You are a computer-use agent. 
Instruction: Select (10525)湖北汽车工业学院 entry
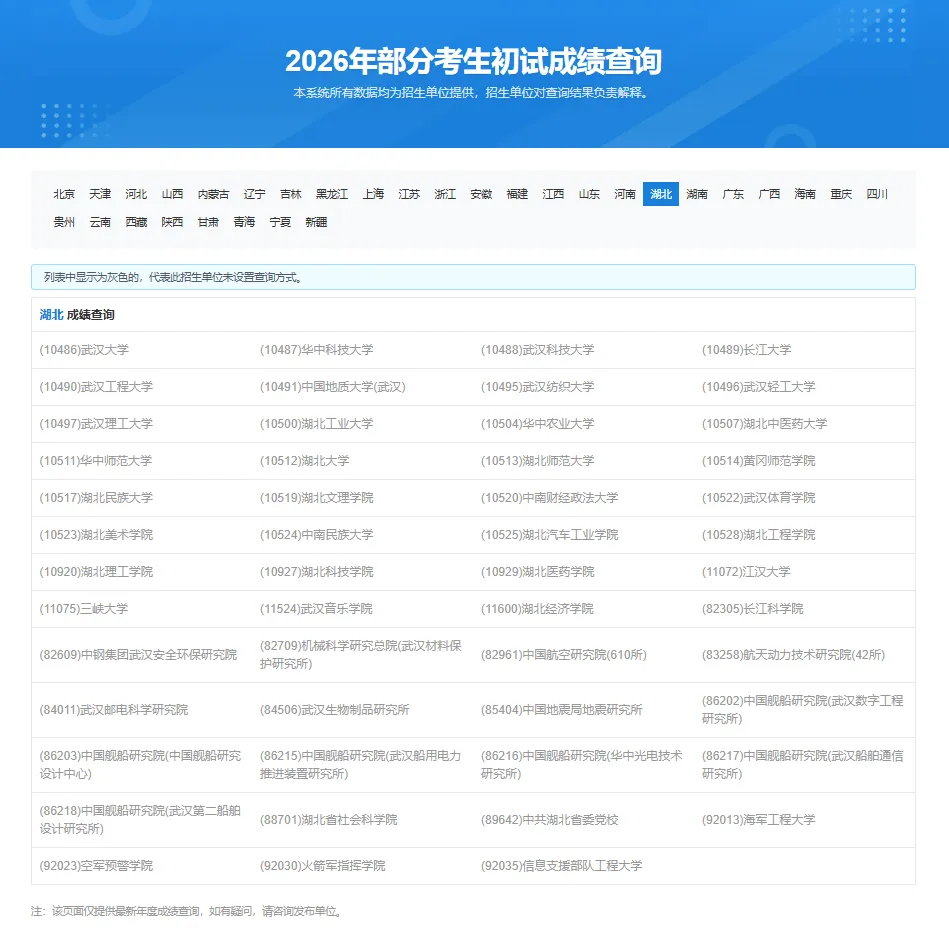point(550,534)
